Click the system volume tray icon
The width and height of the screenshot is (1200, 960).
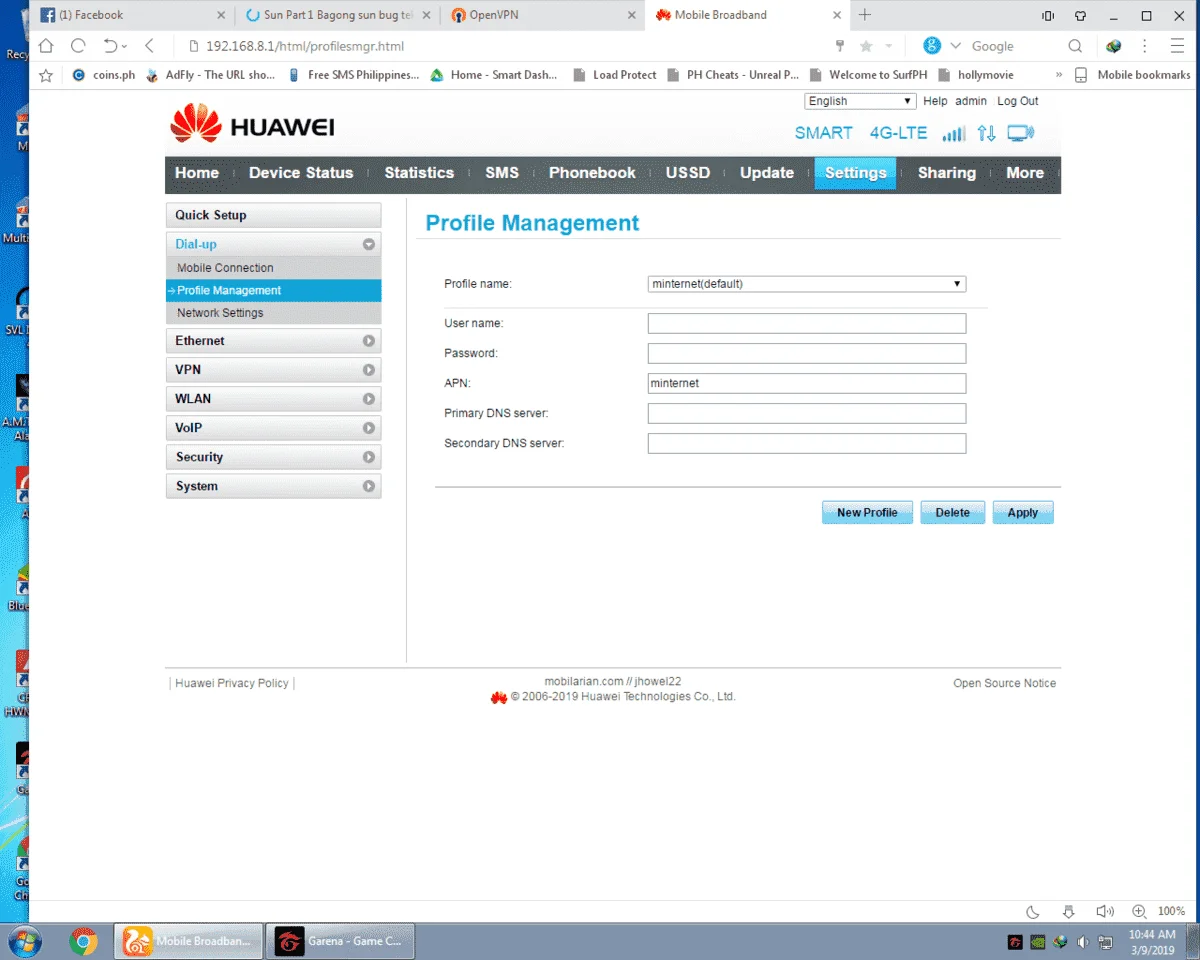click(1083, 942)
